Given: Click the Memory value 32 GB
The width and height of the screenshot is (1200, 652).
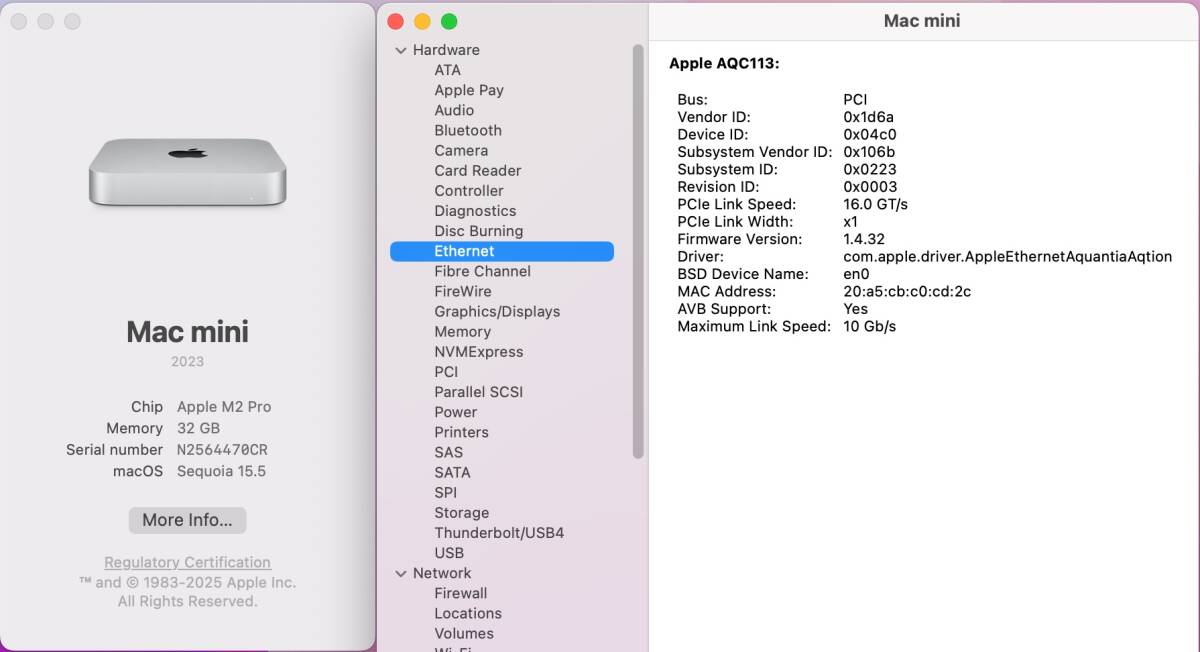Looking at the screenshot, I should click(x=198, y=428).
